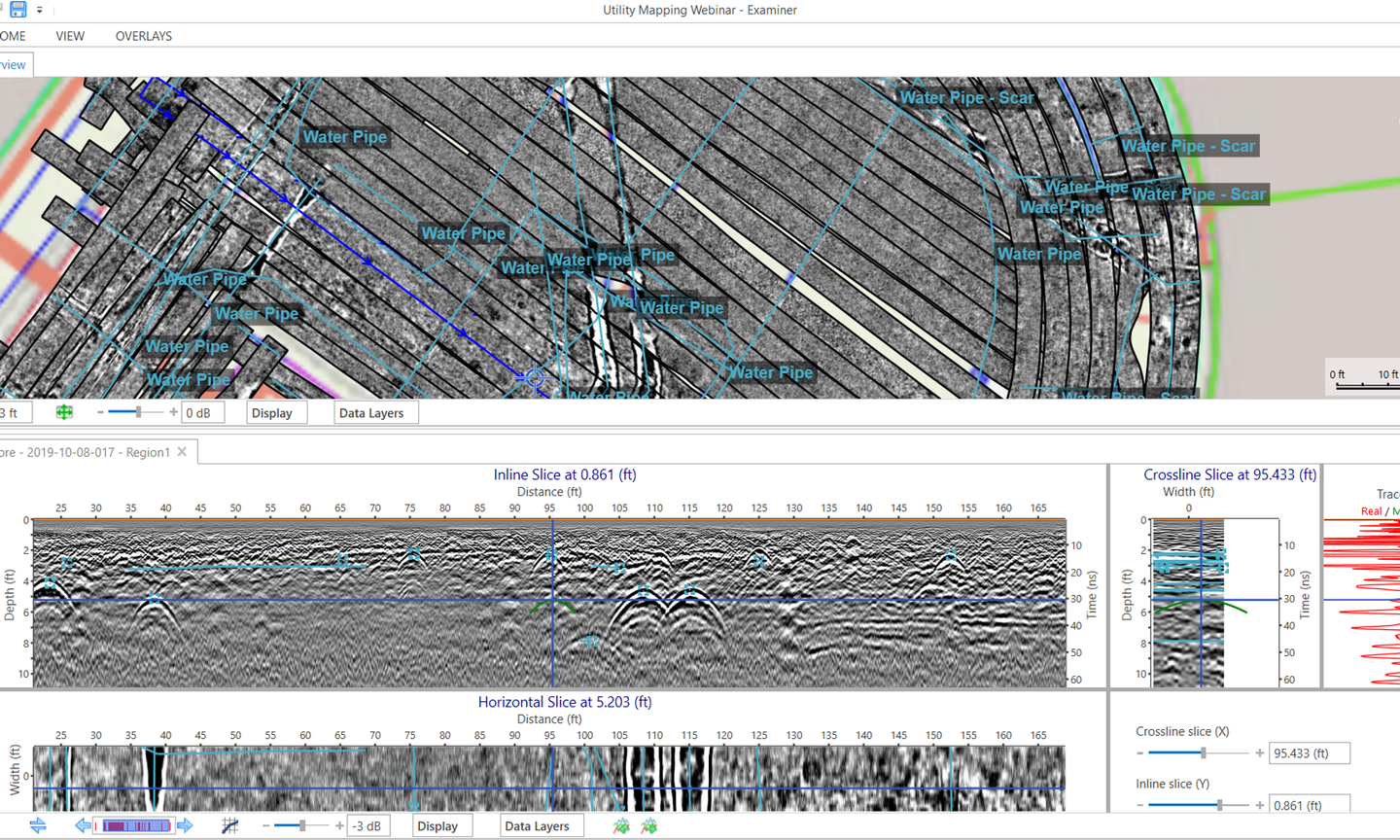Screen dimensions: 1400x840
Task: Open the slice view Display options
Action: 441,825
